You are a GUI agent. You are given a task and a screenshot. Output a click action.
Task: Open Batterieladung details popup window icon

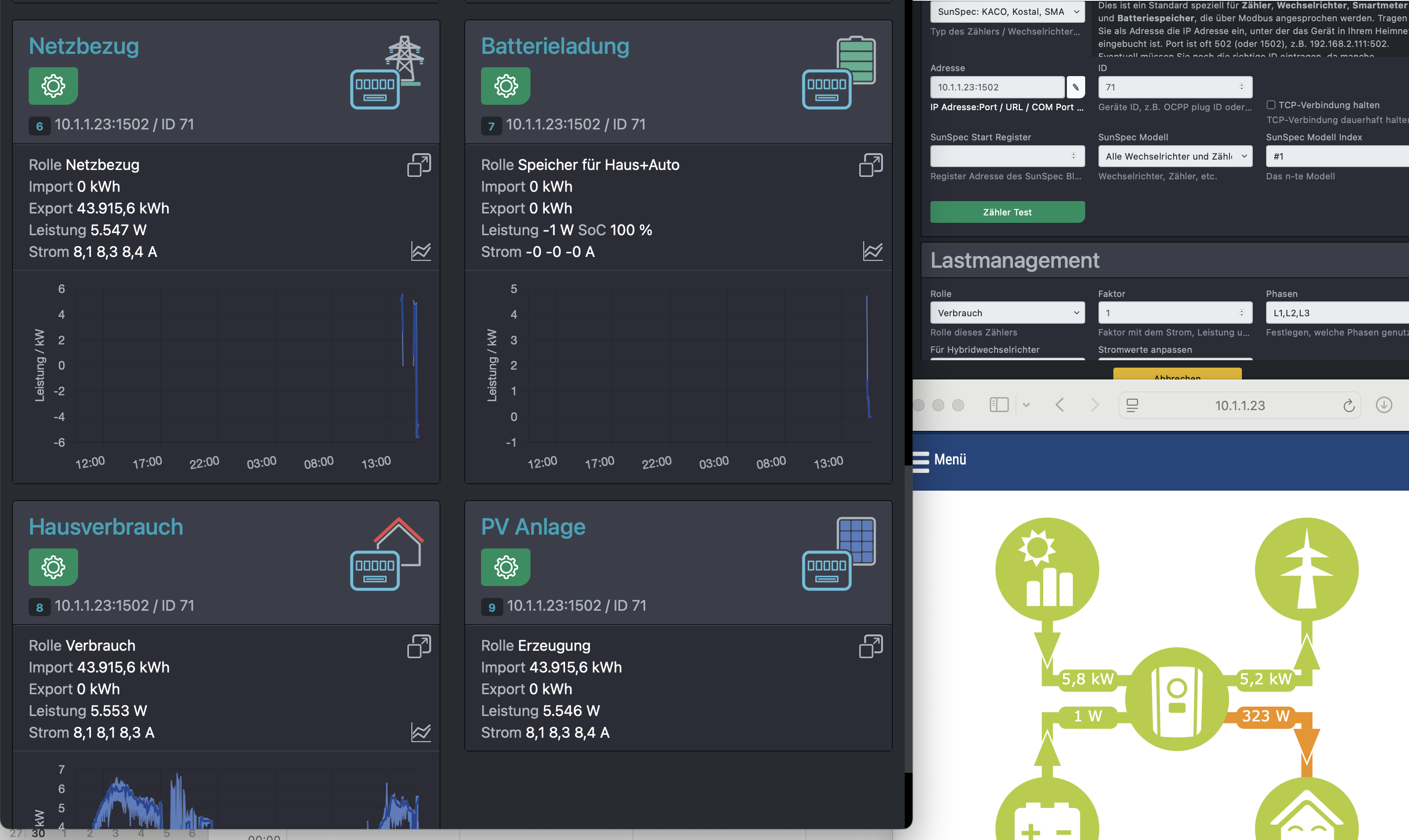[871, 165]
